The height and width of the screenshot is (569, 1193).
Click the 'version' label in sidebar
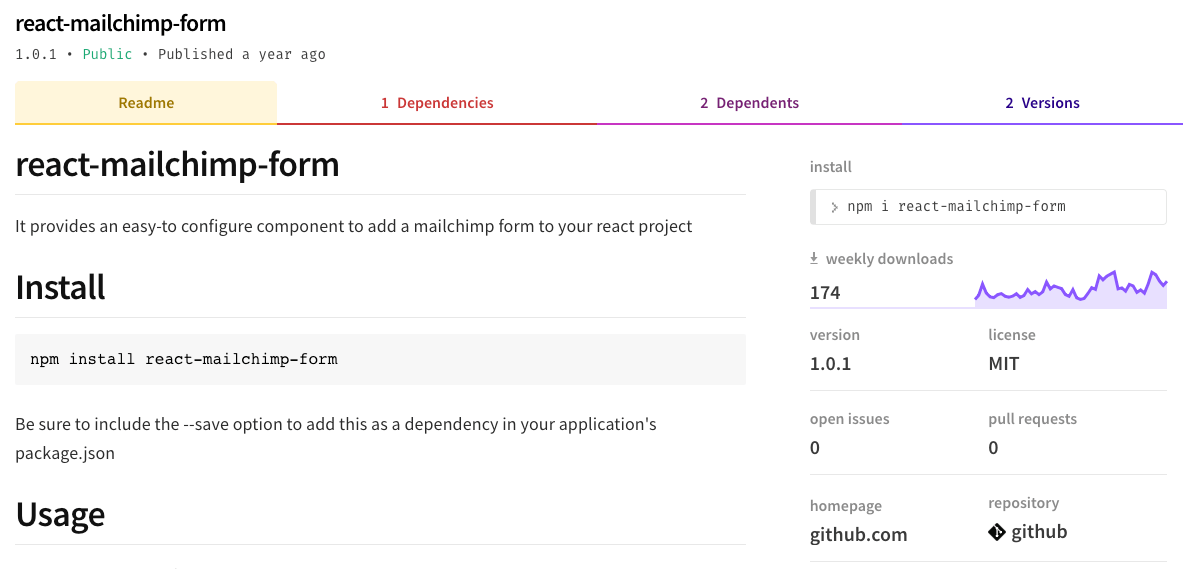click(x=835, y=335)
